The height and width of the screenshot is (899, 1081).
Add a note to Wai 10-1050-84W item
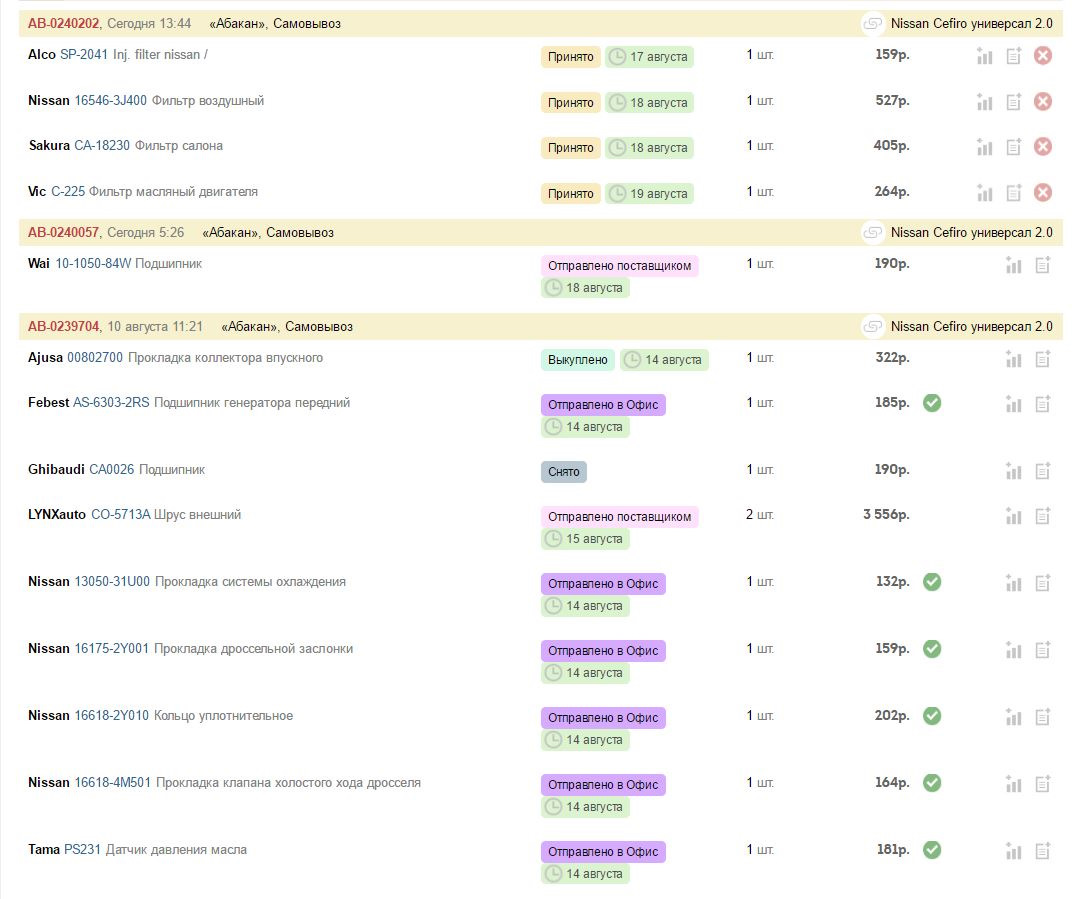coord(1043,265)
